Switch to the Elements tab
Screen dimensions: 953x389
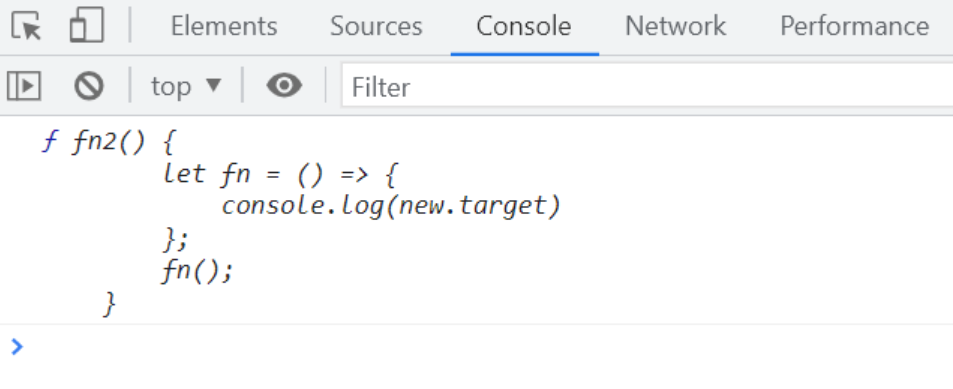click(x=224, y=26)
